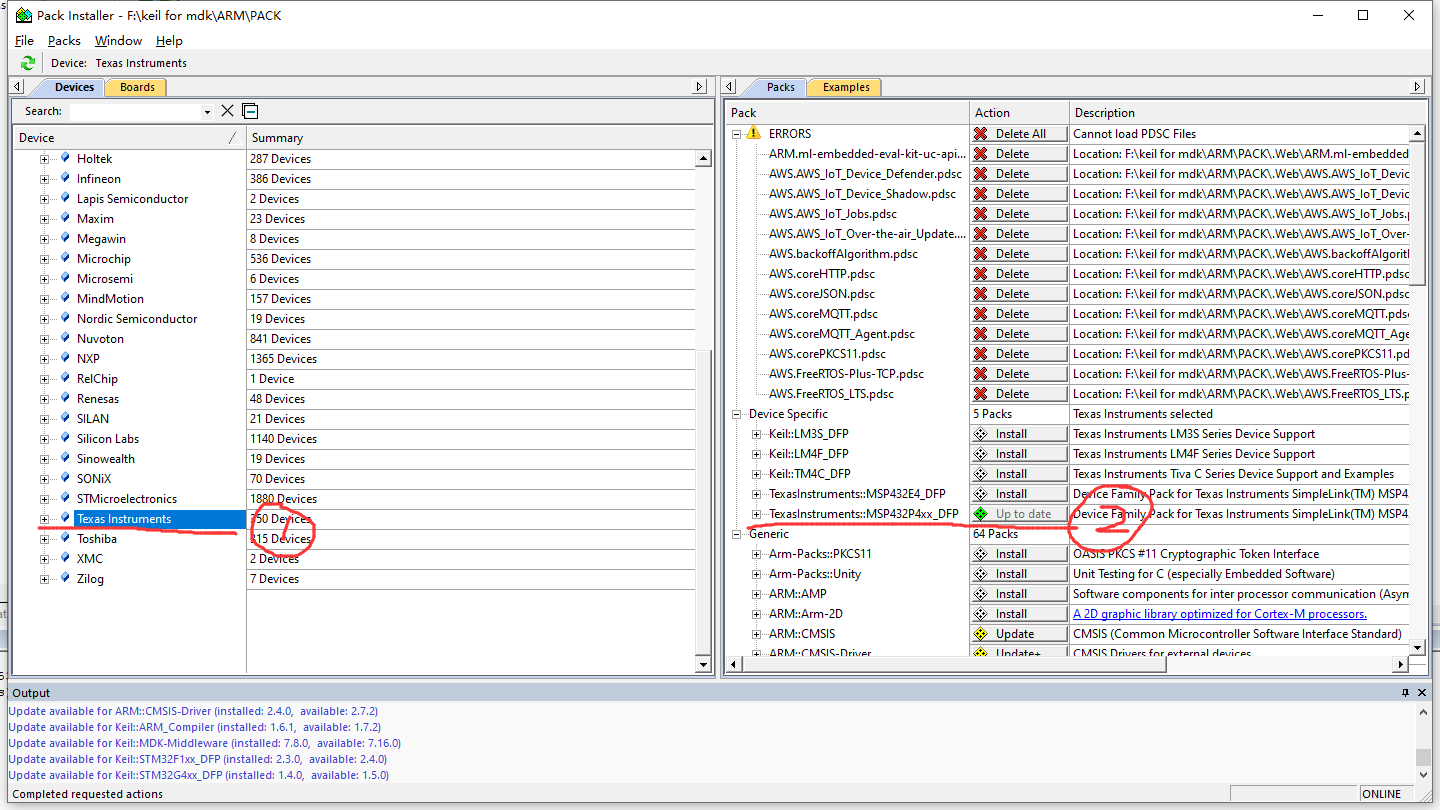
Task: Collapse the ERRORS group
Action: click(x=735, y=133)
